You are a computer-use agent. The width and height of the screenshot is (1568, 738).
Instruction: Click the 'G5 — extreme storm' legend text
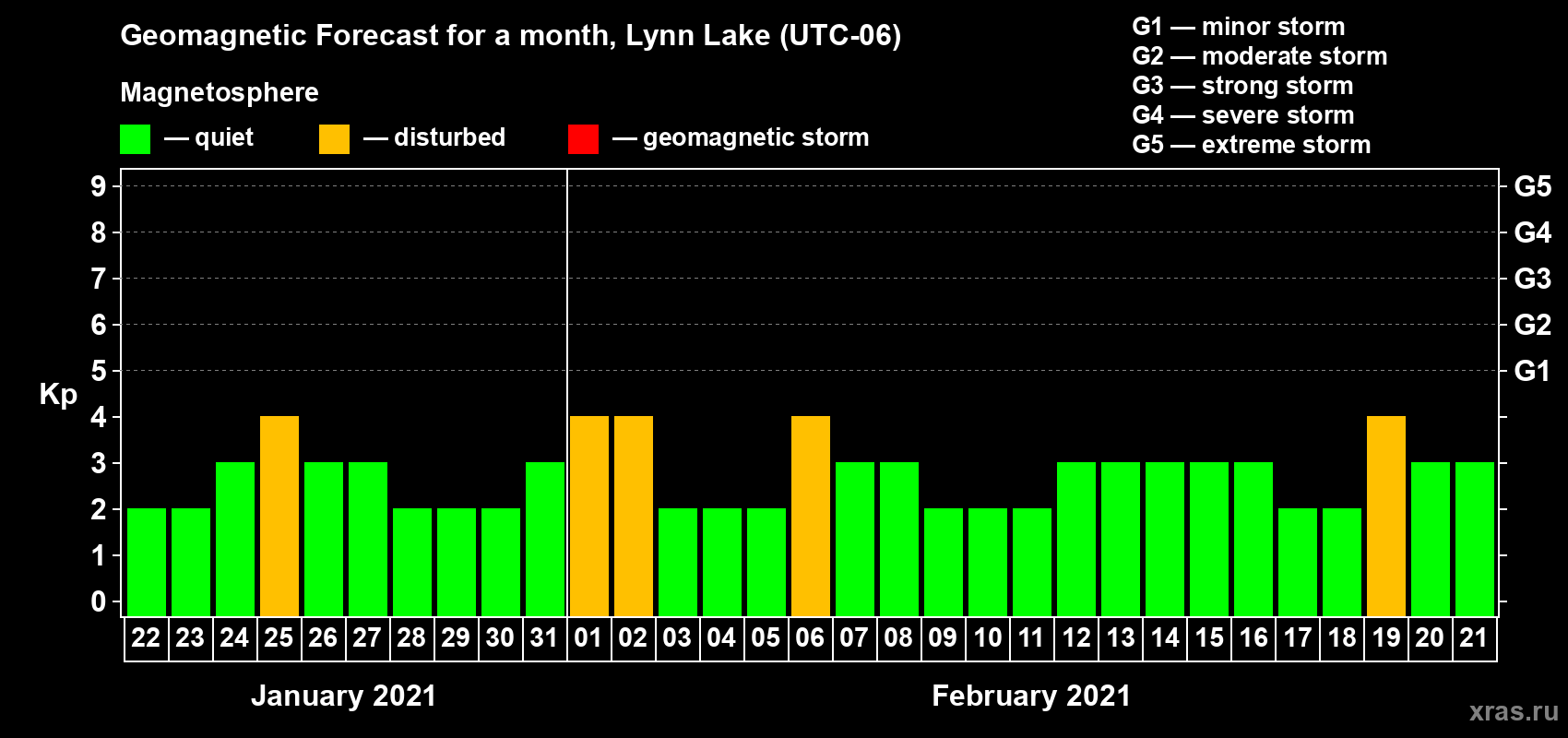point(1252,145)
